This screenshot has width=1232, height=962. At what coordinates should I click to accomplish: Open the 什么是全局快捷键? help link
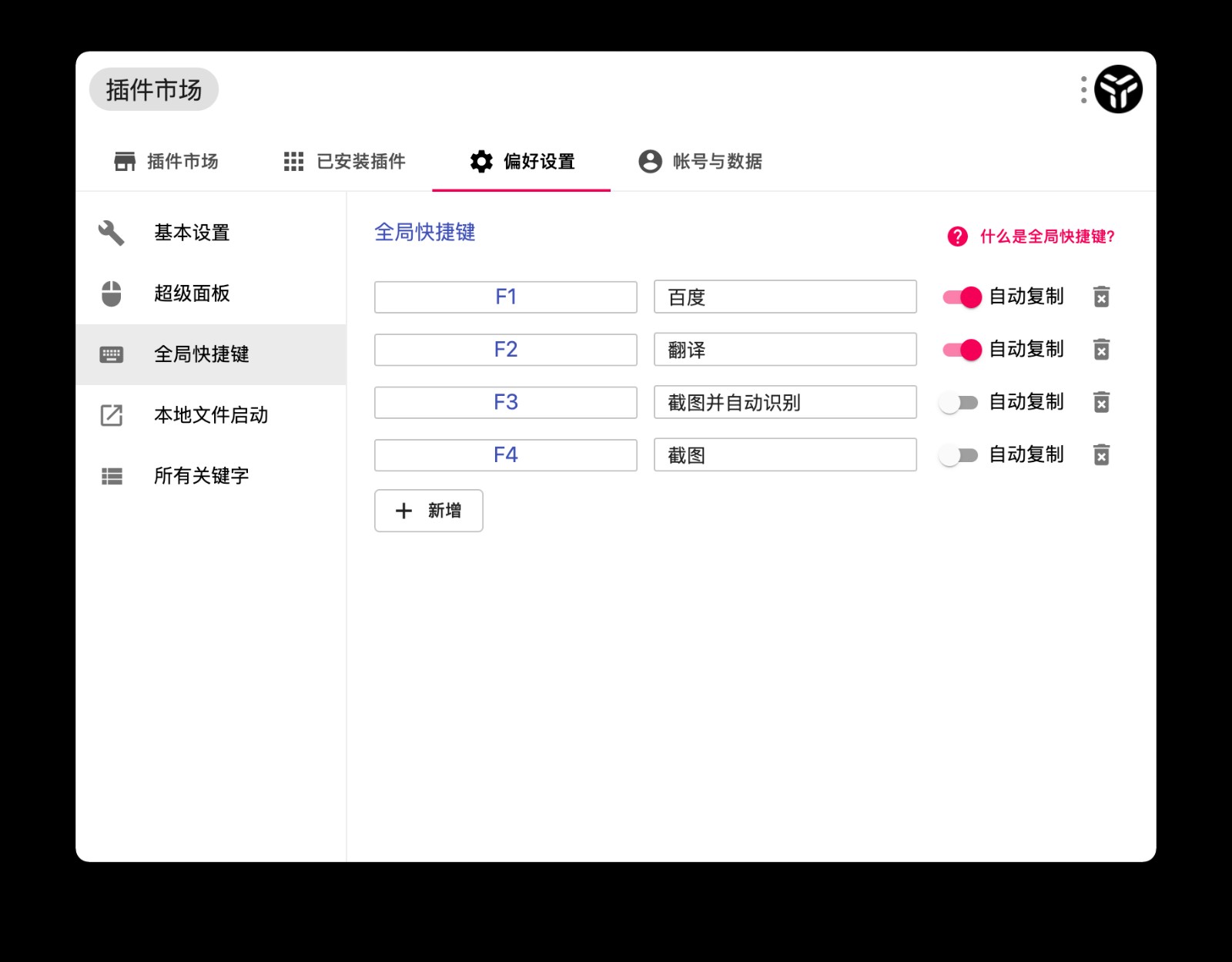[1047, 236]
